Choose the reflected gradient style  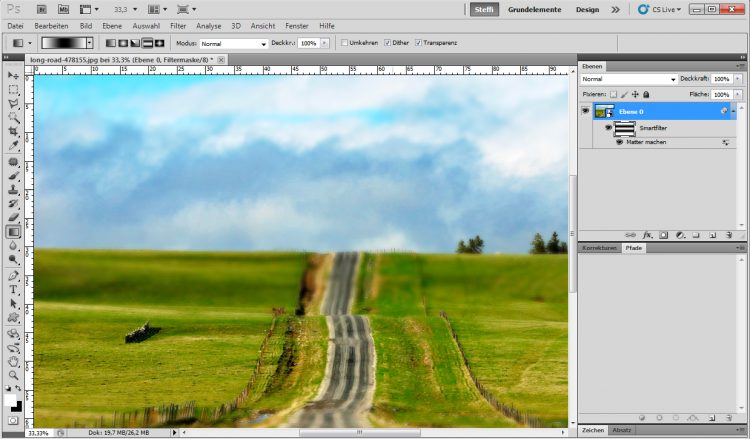point(147,43)
